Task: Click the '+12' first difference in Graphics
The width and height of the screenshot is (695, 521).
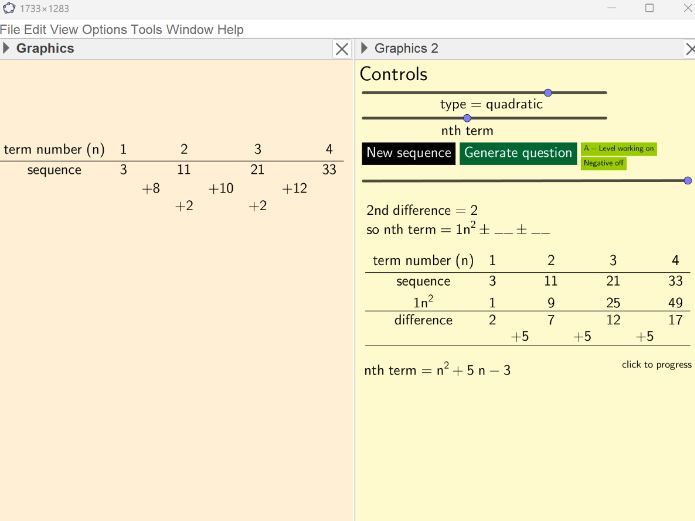Action: [x=295, y=188]
